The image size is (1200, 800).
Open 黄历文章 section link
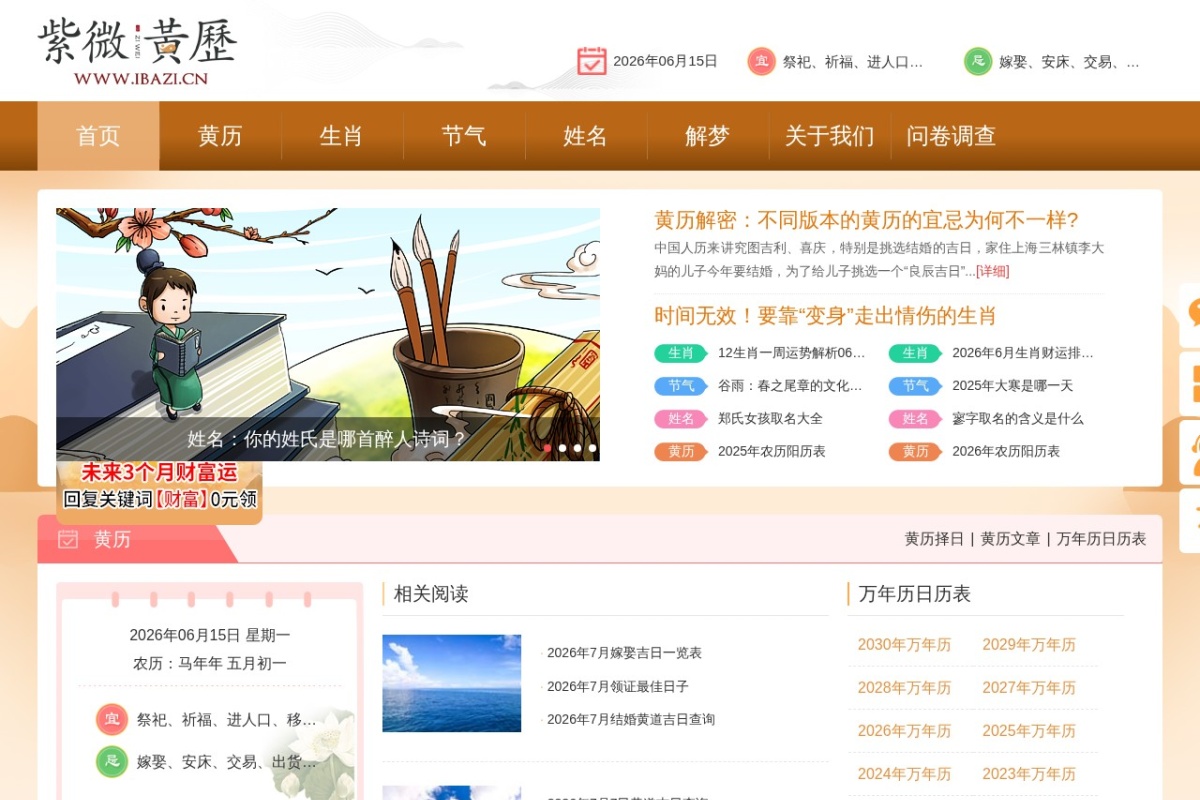click(1010, 539)
